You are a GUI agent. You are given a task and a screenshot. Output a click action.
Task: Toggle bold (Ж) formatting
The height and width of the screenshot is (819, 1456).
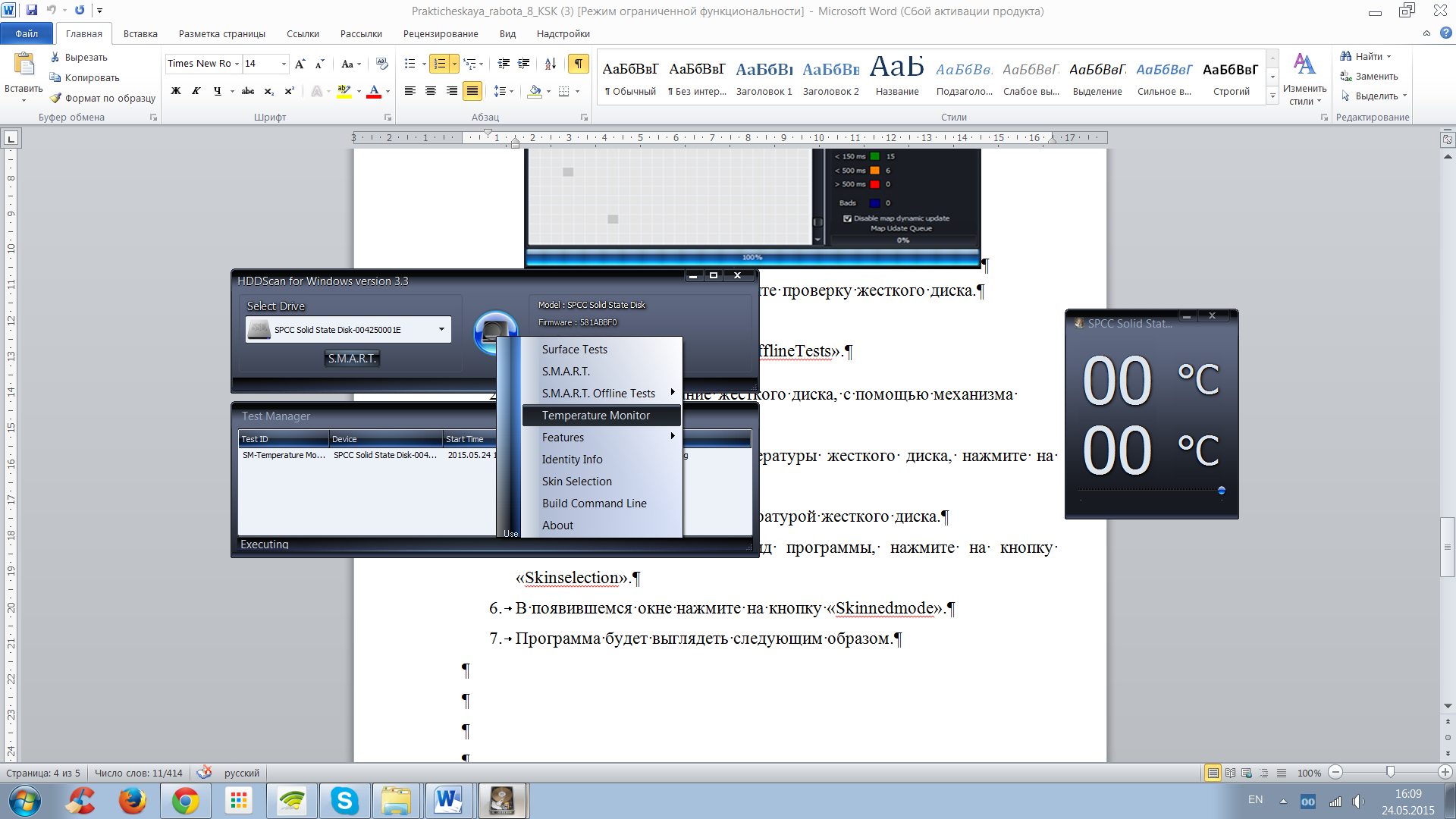point(176,91)
